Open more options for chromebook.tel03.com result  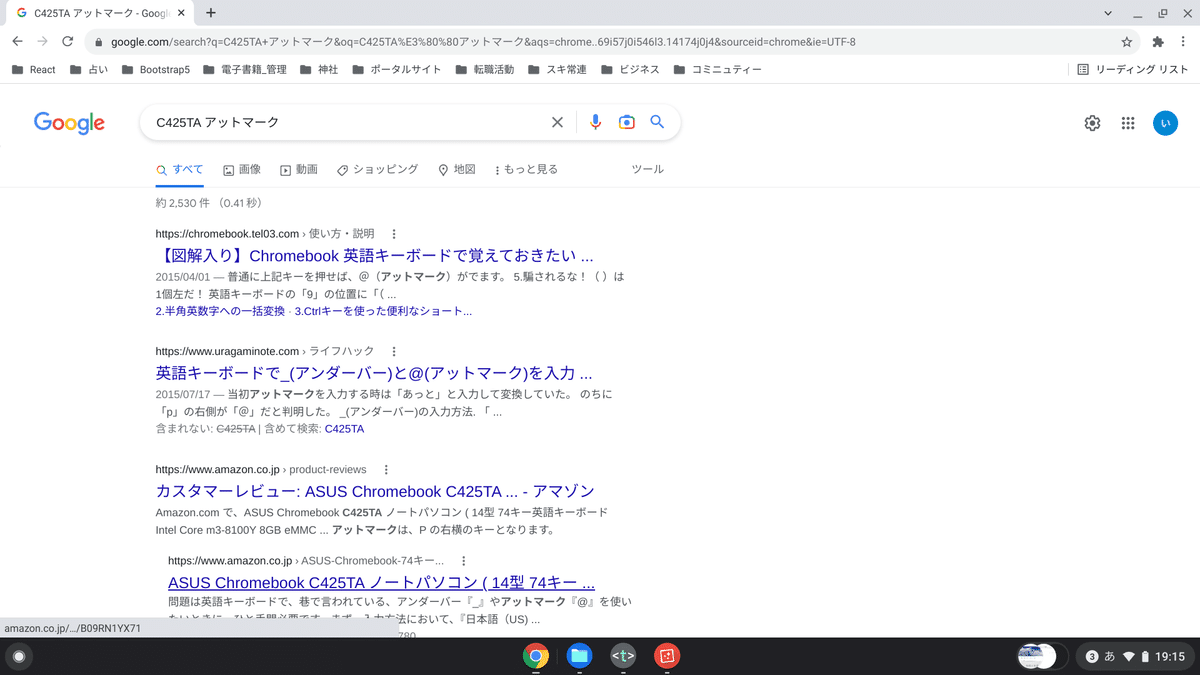[394, 234]
